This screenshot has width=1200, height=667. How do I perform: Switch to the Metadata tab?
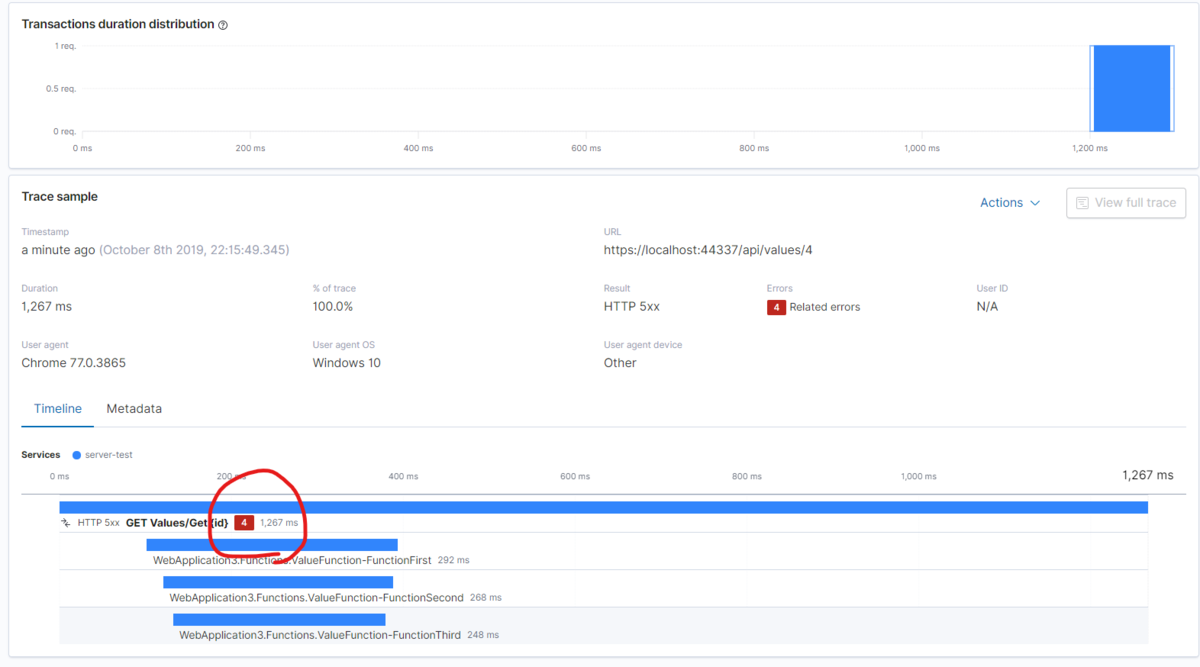point(134,409)
